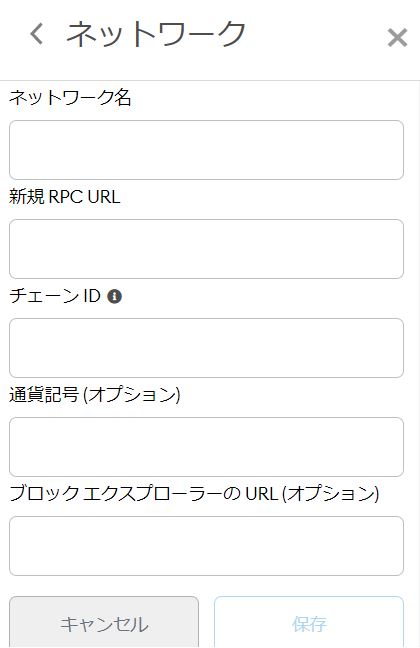Close the ネットワーク panel with the X
Image resolution: width=420 pixels, height=648 pixels.
tap(397, 38)
